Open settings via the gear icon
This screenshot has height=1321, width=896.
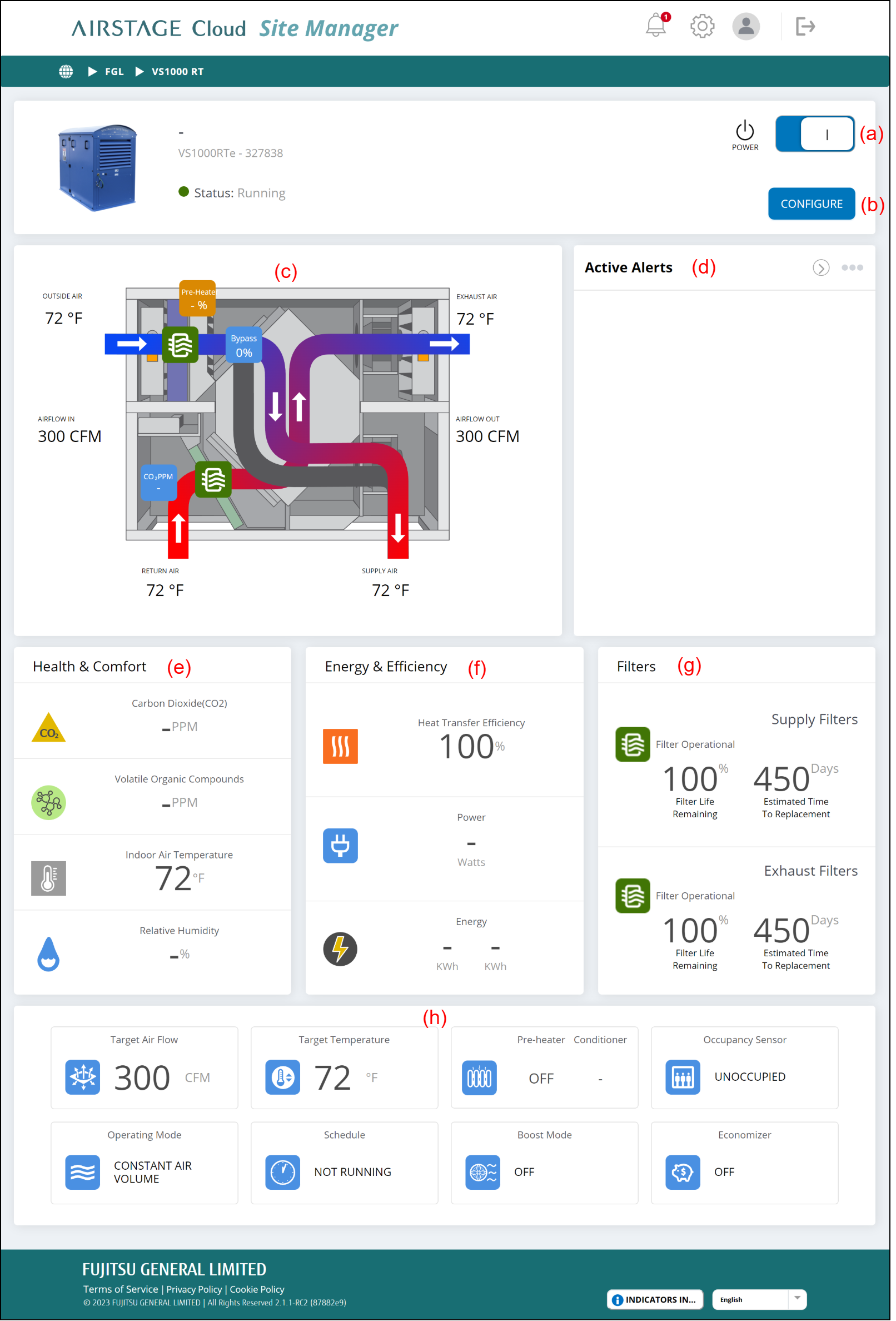[x=703, y=26]
